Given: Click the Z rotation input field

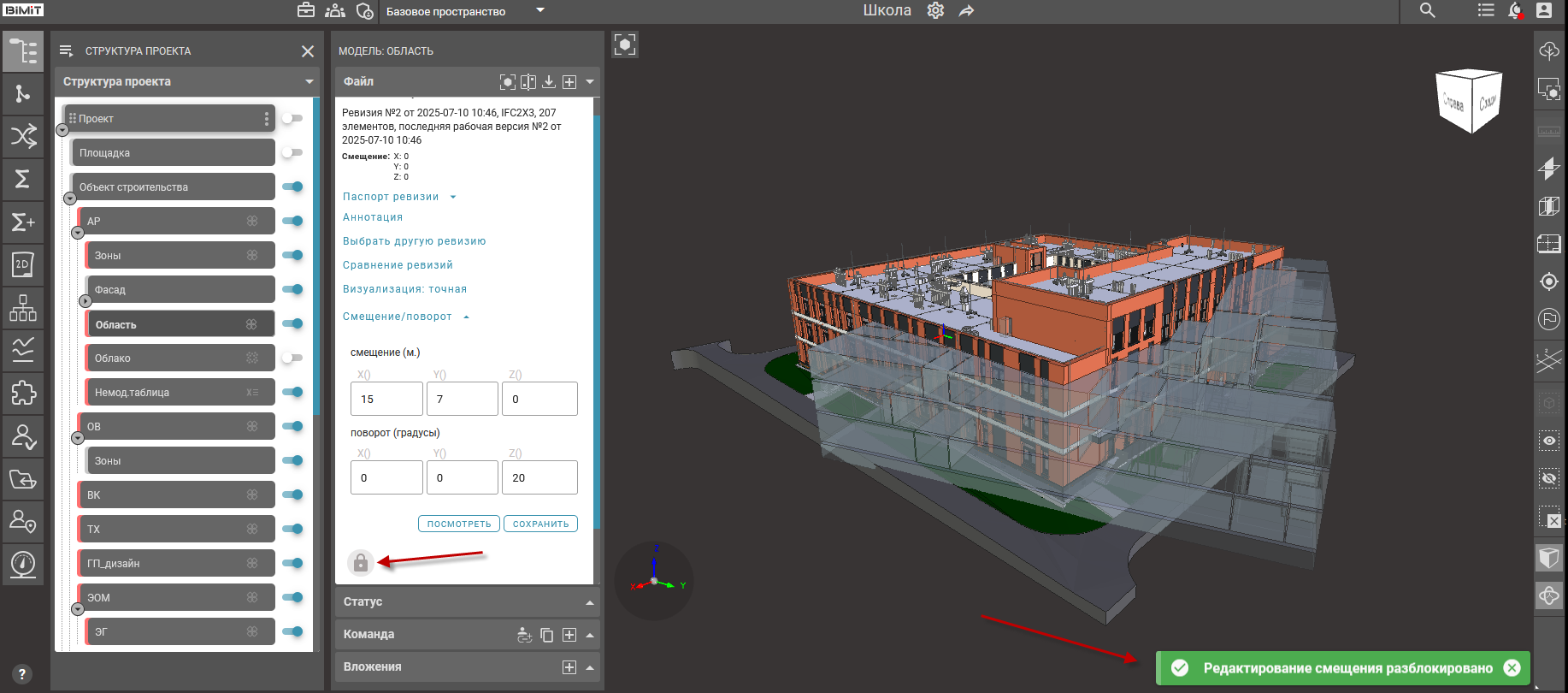Looking at the screenshot, I should click(539, 477).
